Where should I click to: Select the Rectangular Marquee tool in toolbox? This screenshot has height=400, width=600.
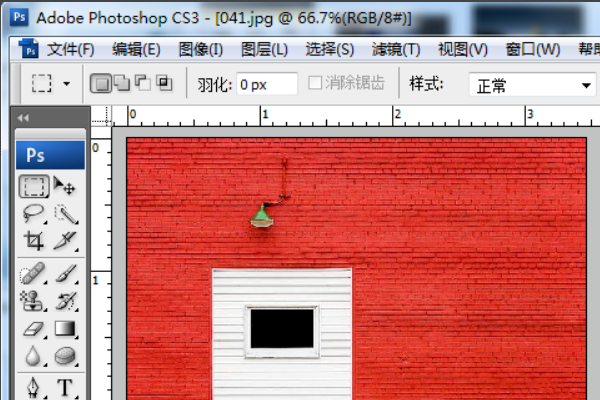click(34, 186)
